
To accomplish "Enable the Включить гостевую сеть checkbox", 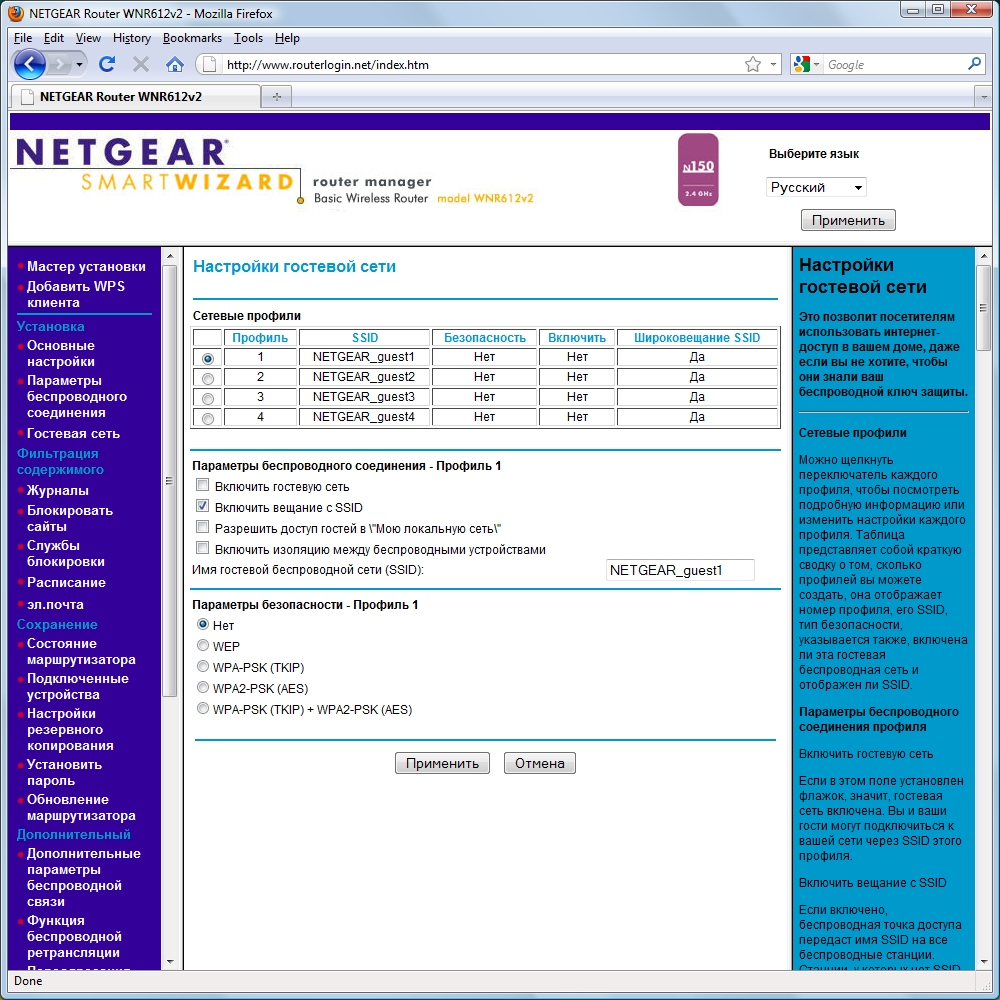I will pos(203,485).
